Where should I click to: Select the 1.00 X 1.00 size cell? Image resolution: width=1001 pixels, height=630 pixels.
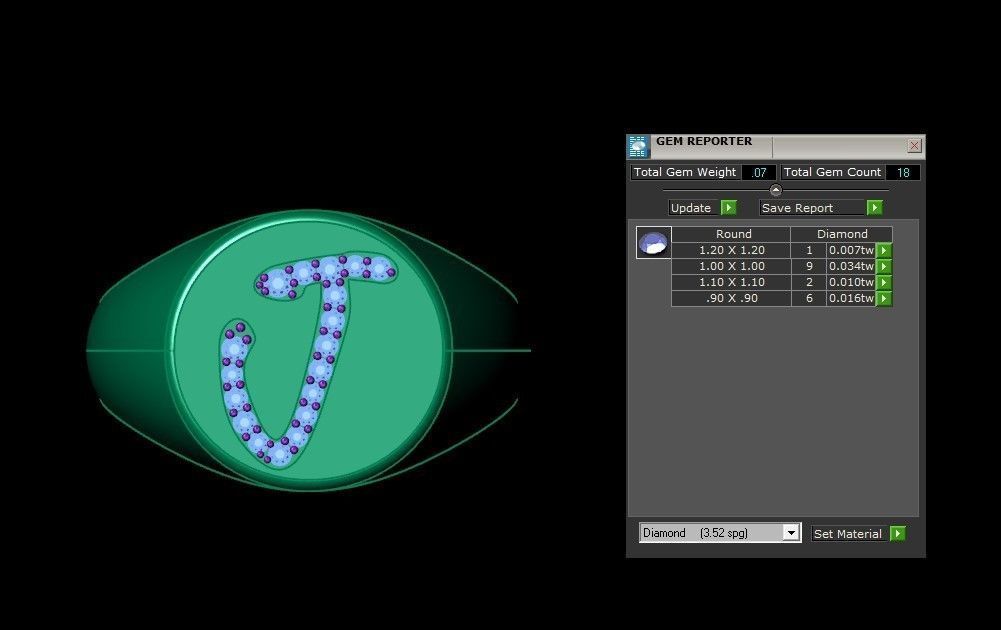[x=732, y=266]
